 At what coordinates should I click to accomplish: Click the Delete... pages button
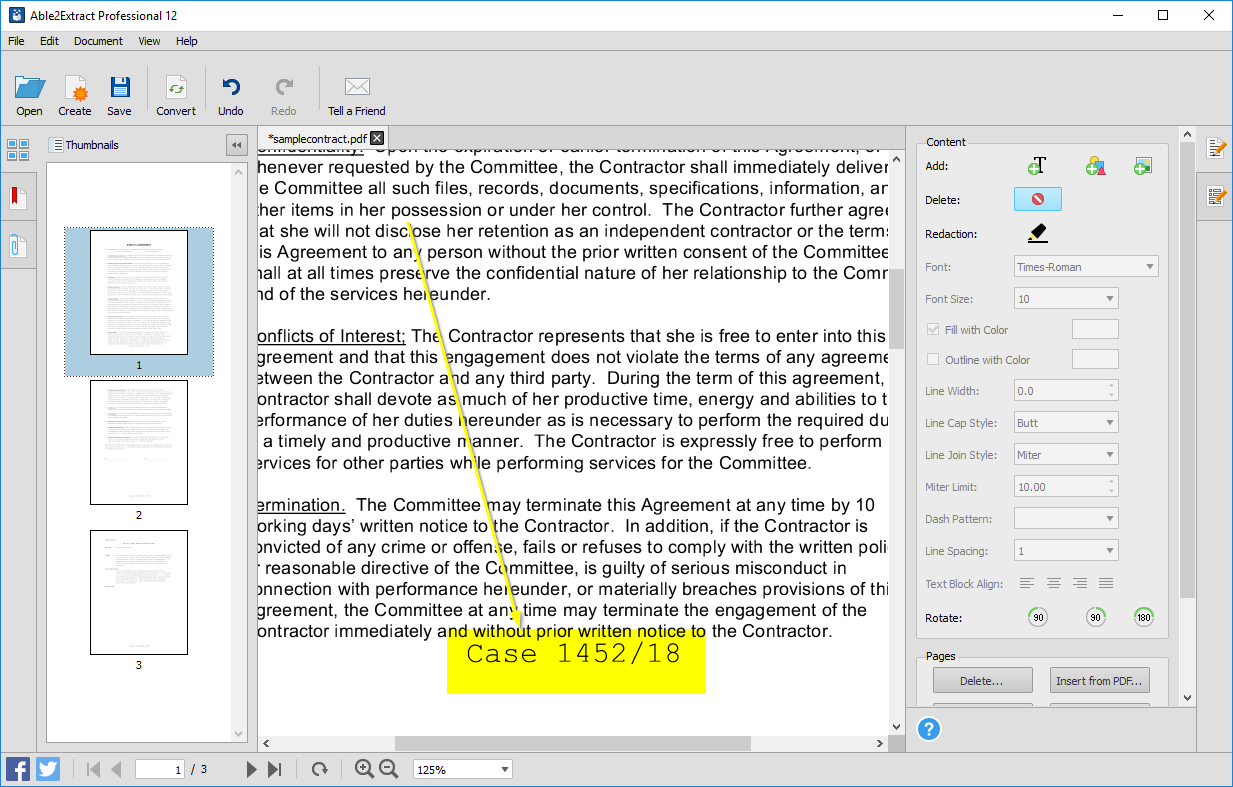(x=982, y=680)
